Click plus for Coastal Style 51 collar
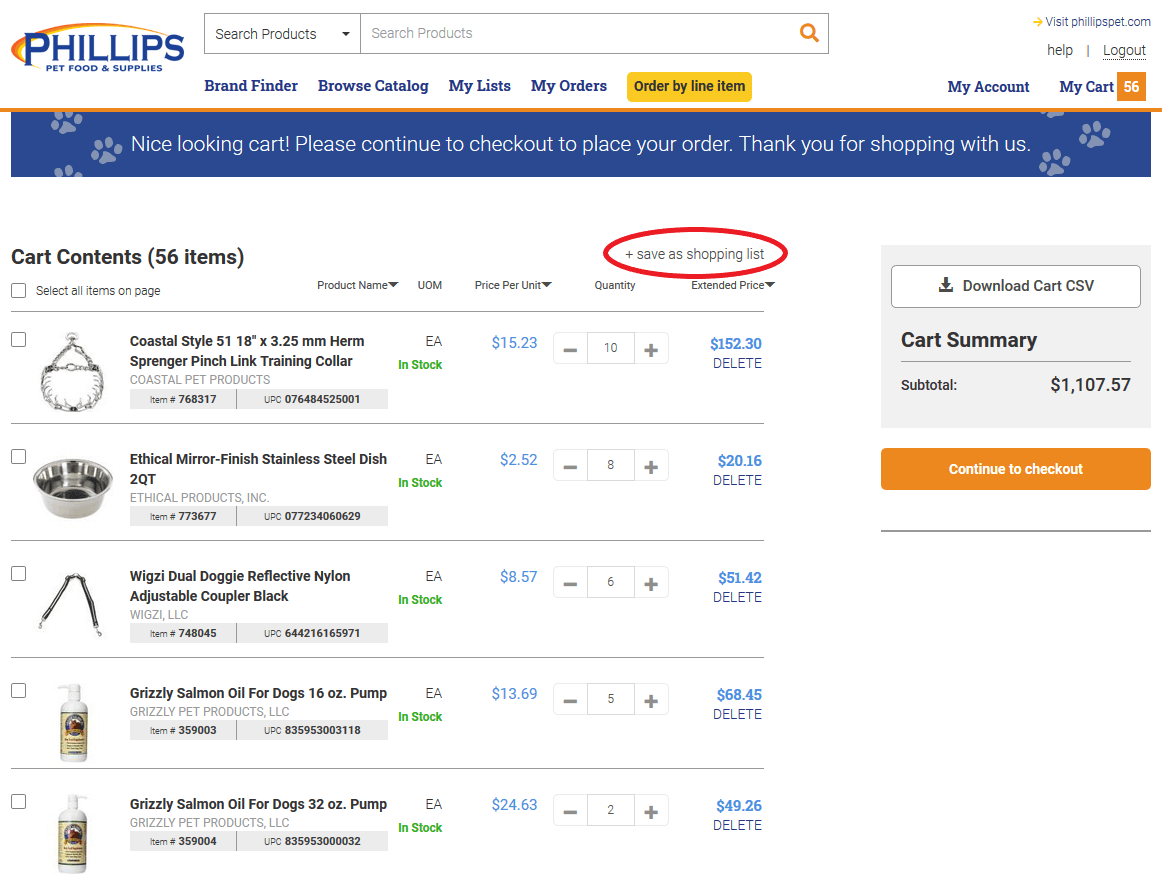1162x874 pixels. [651, 349]
